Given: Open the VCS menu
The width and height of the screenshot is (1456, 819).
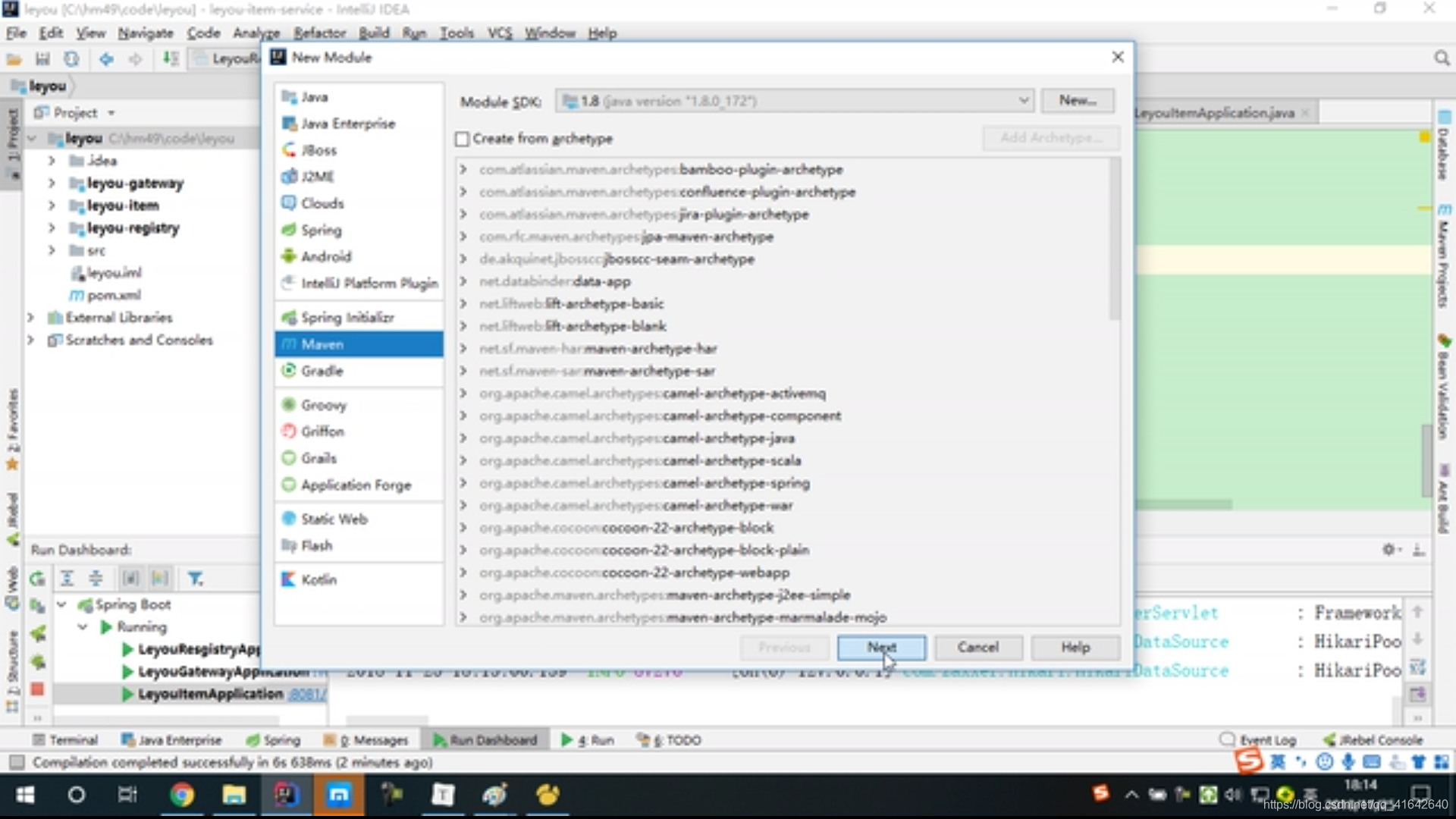Looking at the screenshot, I should 500,33.
